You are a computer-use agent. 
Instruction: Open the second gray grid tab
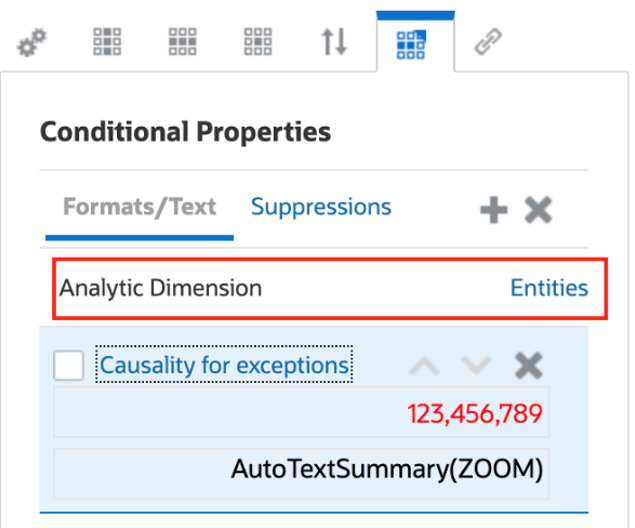point(182,44)
